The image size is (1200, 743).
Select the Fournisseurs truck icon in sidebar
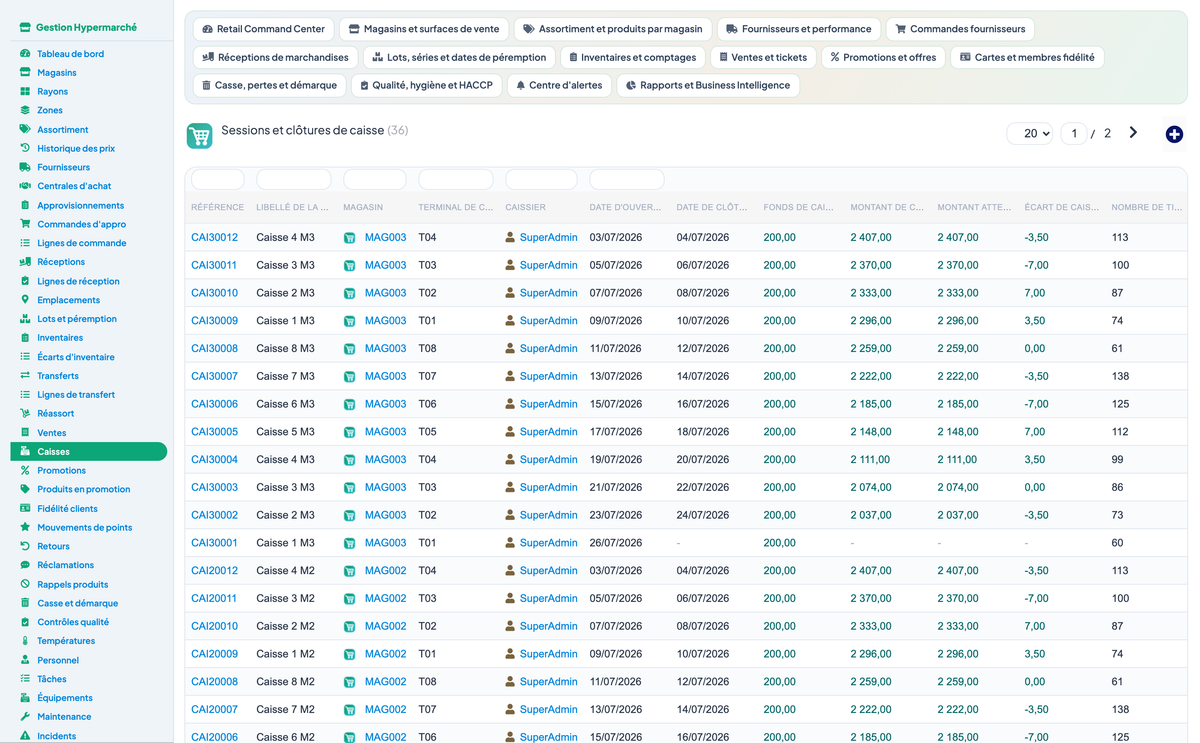point(25,167)
